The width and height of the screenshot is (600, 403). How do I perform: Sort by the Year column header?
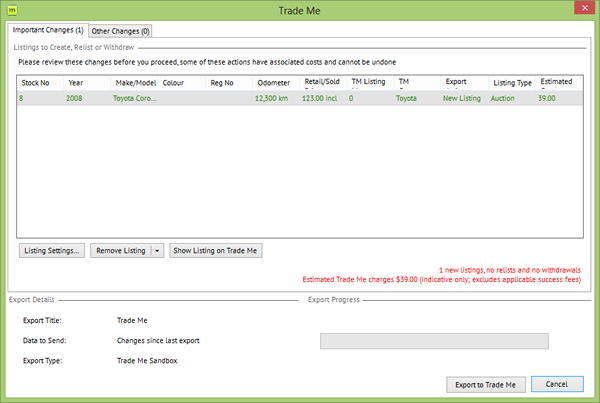pos(87,83)
